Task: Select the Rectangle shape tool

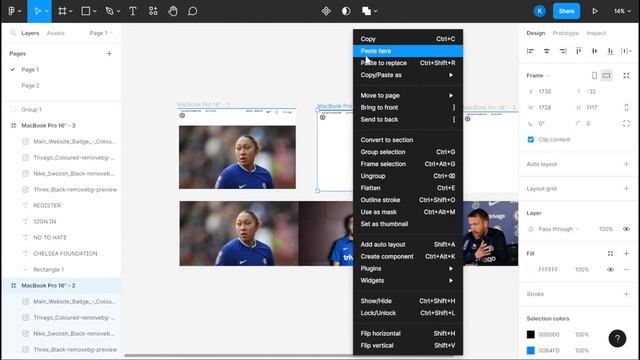Action: point(86,11)
